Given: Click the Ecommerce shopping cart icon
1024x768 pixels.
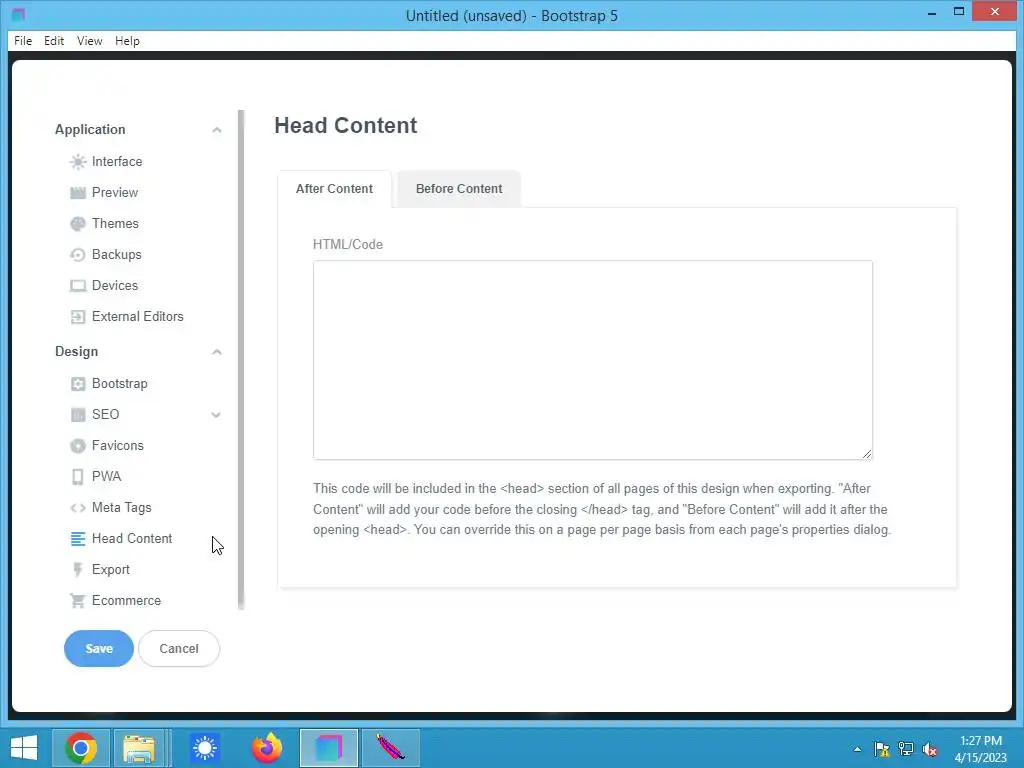Looking at the screenshot, I should pyautogui.click(x=78, y=601).
